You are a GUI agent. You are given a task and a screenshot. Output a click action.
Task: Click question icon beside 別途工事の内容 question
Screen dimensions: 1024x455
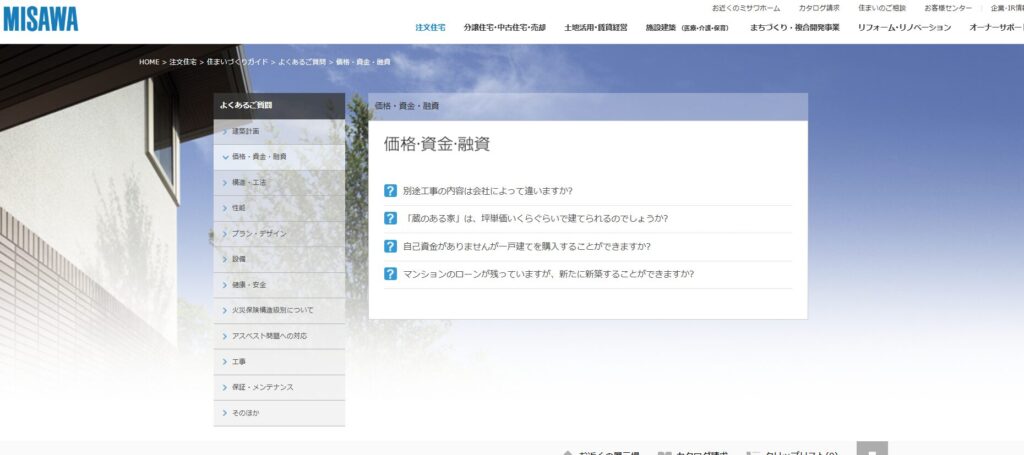390,191
